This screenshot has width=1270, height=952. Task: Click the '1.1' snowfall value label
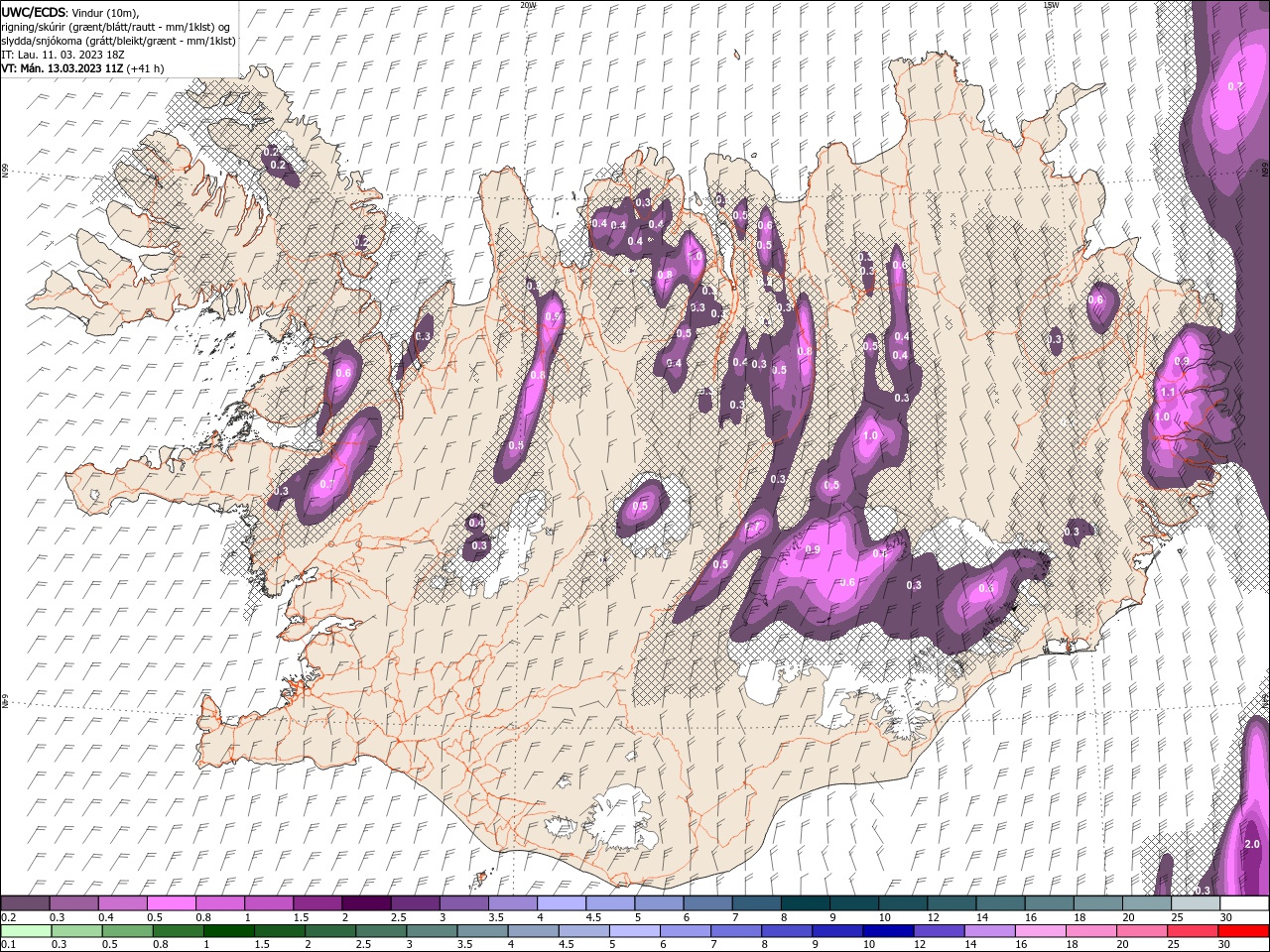pyautogui.click(x=1168, y=393)
